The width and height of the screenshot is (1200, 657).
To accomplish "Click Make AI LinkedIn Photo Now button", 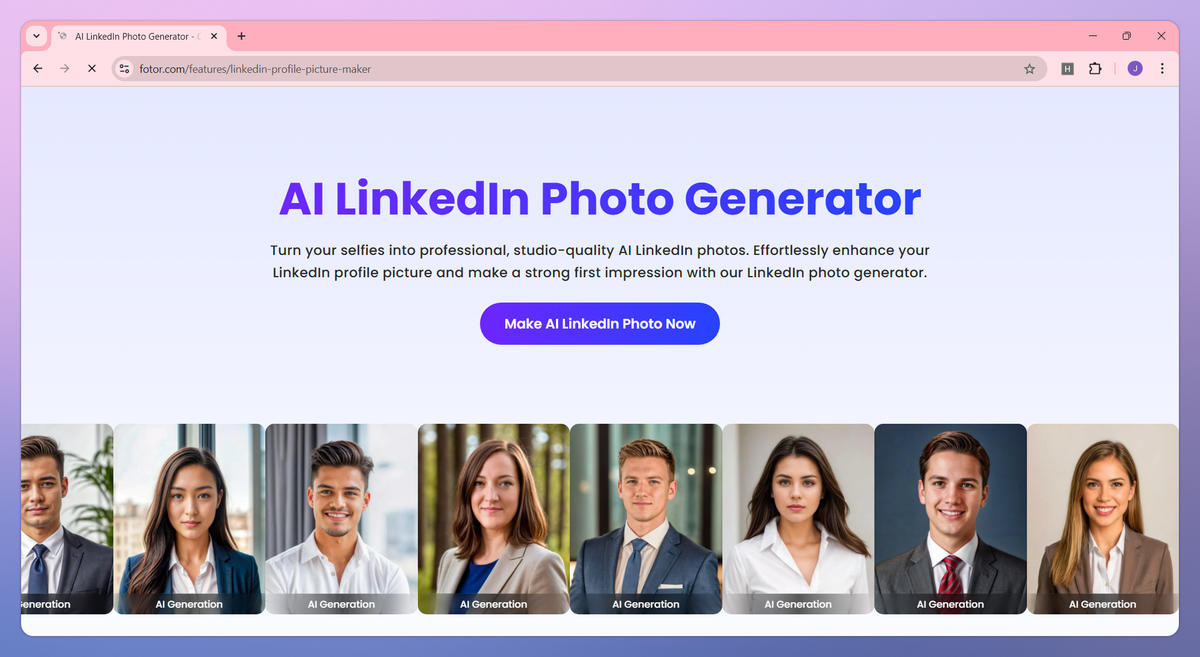I will pos(600,324).
